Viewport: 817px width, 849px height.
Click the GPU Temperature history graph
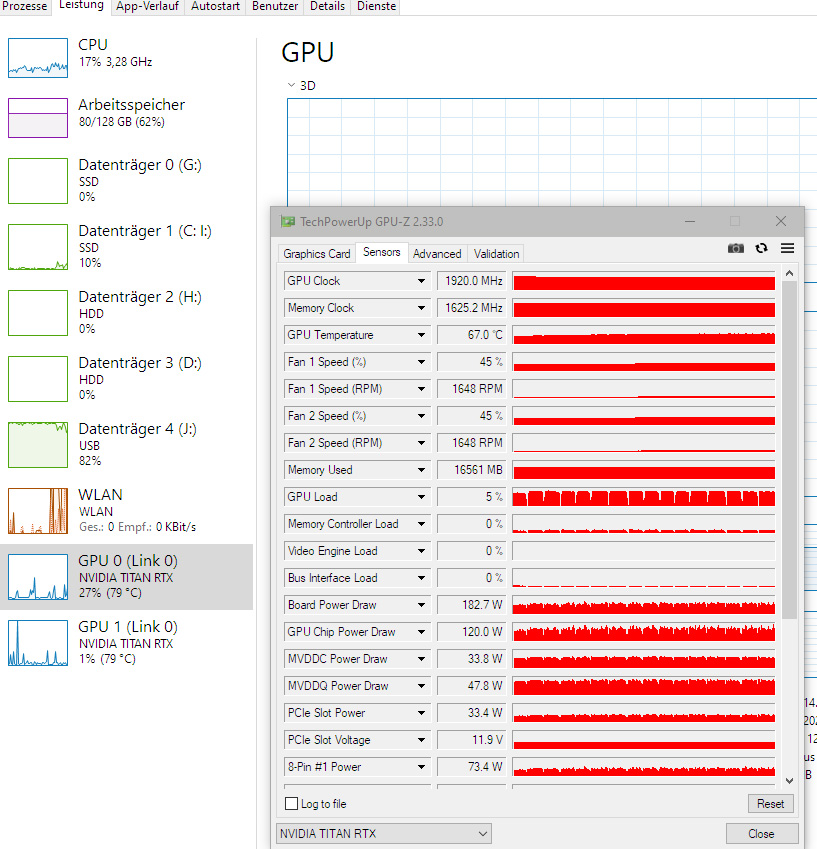click(x=644, y=335)
